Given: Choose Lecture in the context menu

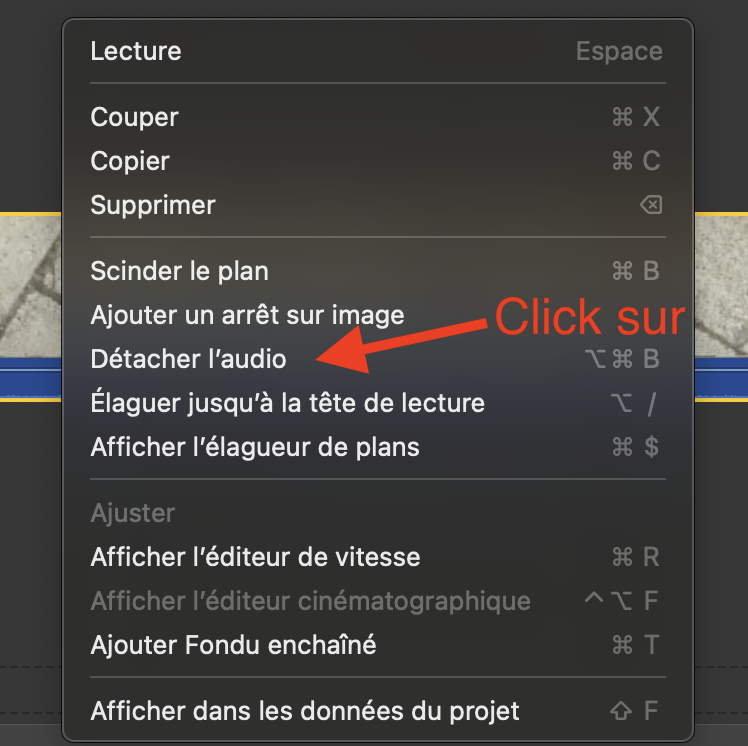Looking at the screenshot, I should [136, 51].
